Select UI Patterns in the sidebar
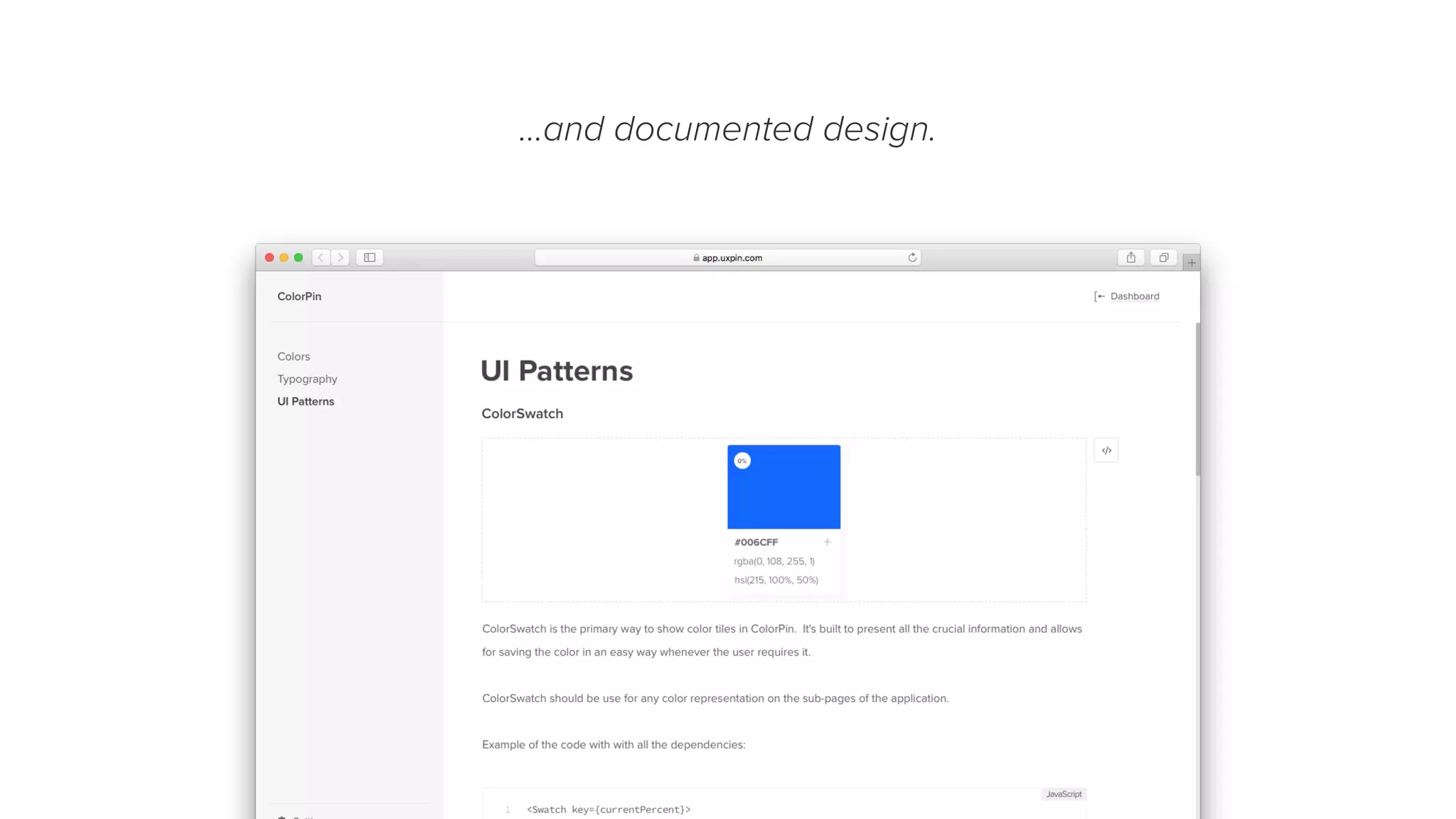This screenshot has width=1456, height=819. [x=306, y=401]
